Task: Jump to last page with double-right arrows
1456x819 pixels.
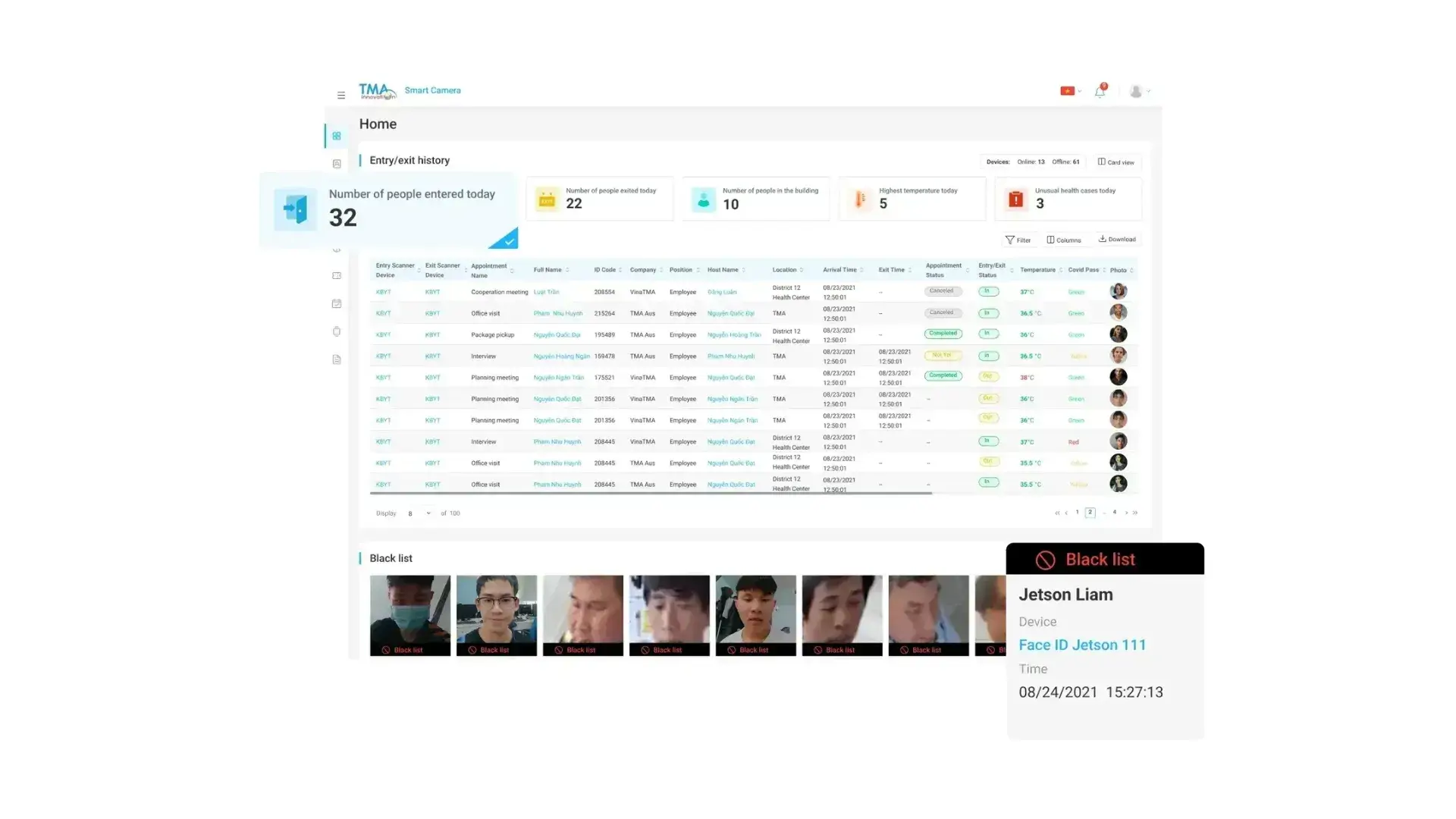Action: click(1135, 513)
